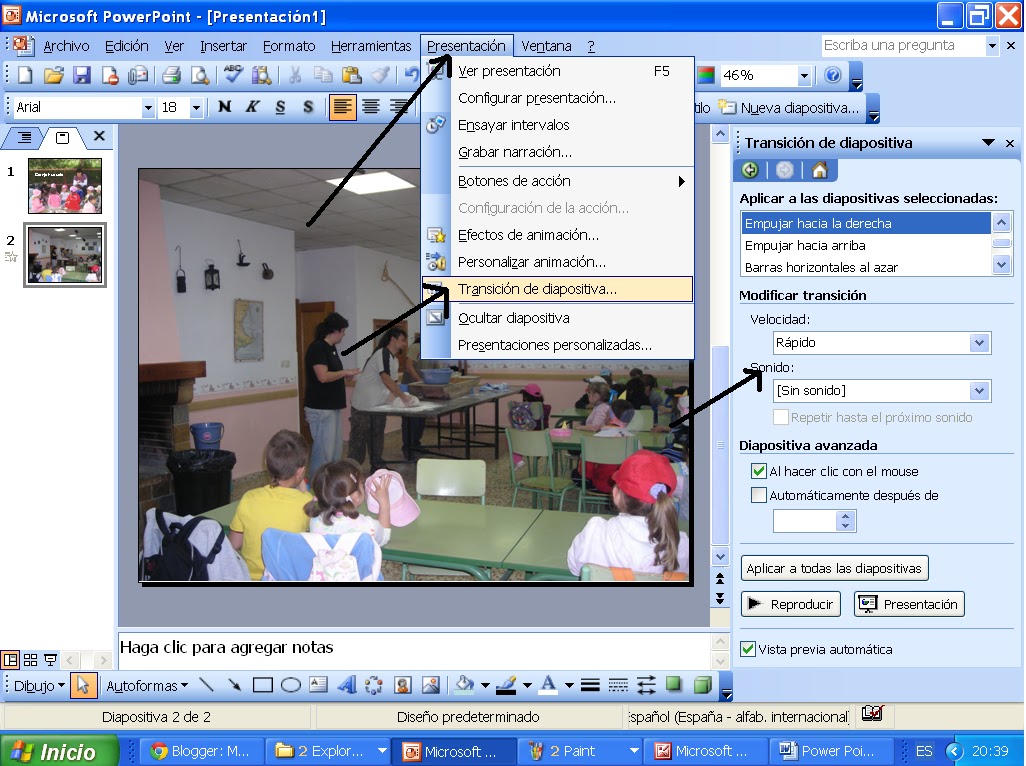The image size is (1026, 766).
Task: Switch to 'Blogger: M...' taskbar item
Action: pos(200,751)
